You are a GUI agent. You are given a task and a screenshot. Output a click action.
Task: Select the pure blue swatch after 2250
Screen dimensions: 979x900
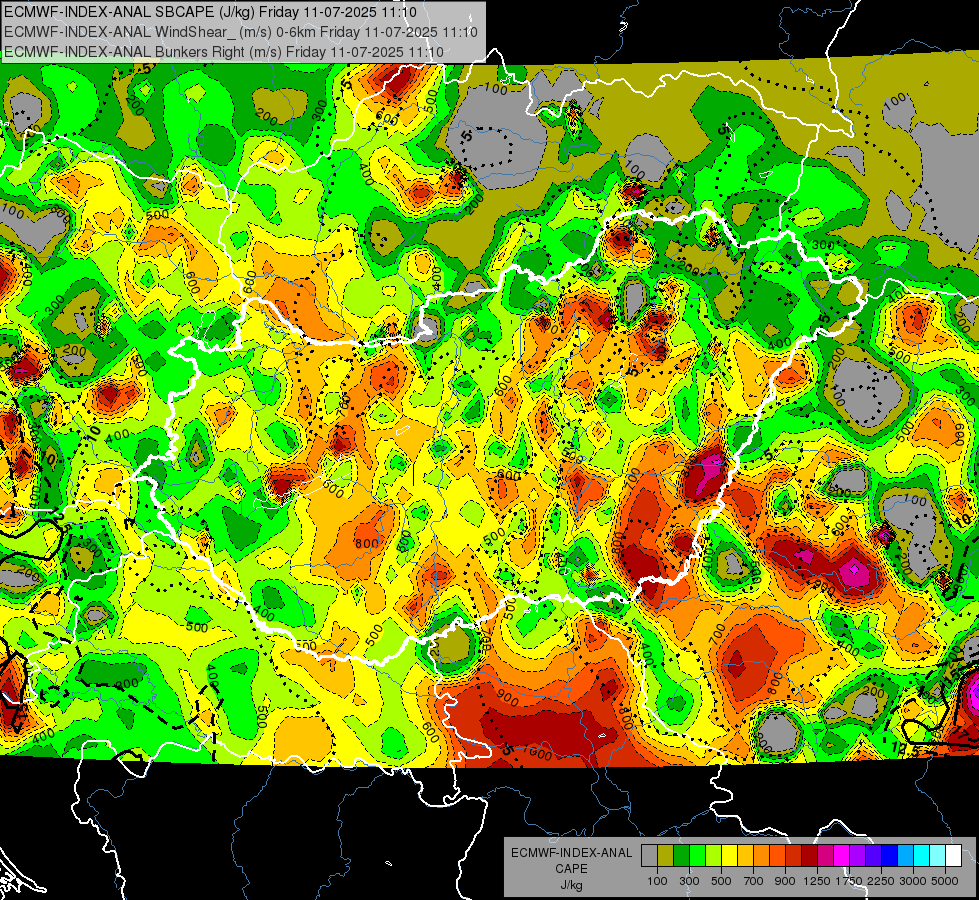(890, 856)
